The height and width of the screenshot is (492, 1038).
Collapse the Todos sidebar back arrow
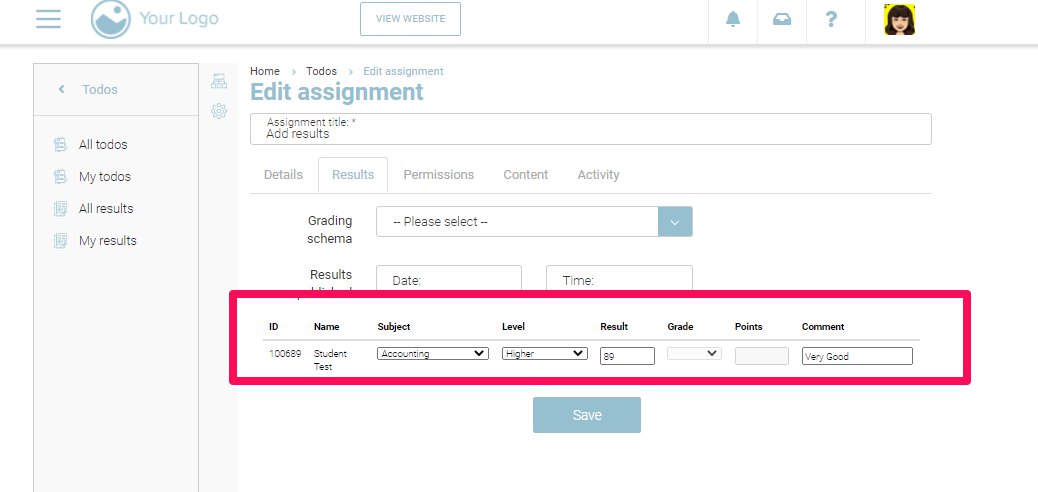[61, 89]
